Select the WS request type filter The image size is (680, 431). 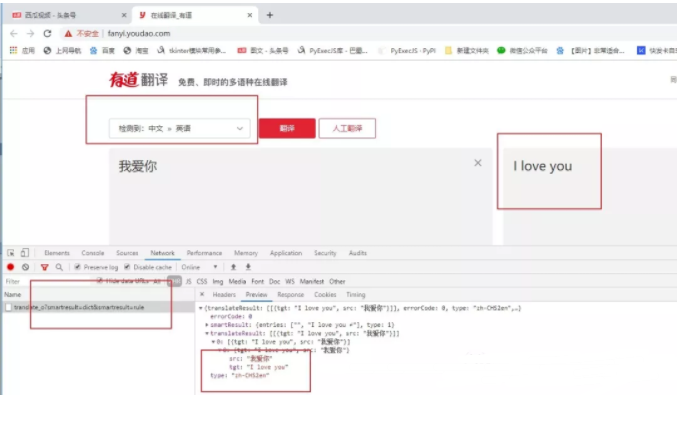click(x=290, y=281)
